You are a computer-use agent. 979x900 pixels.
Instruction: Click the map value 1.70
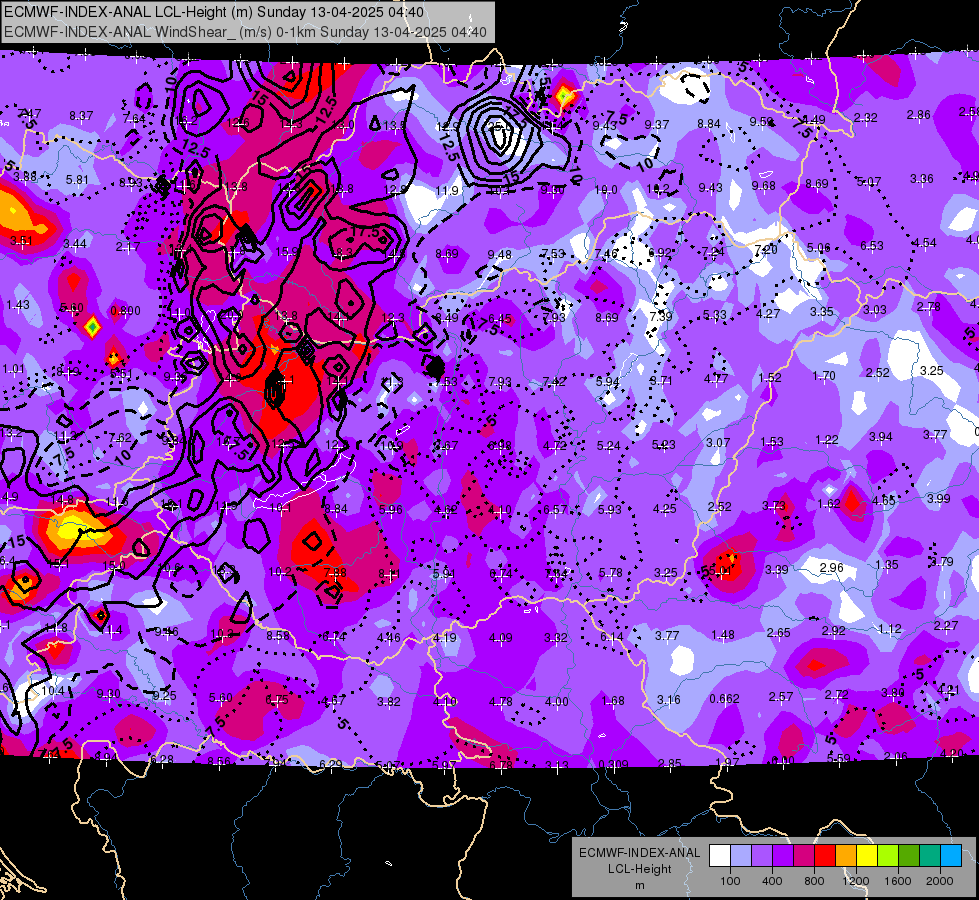point(824,375)
